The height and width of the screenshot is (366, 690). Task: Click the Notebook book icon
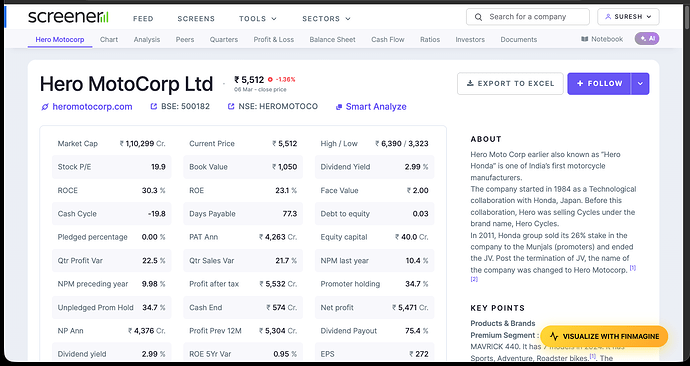point(584,39)
